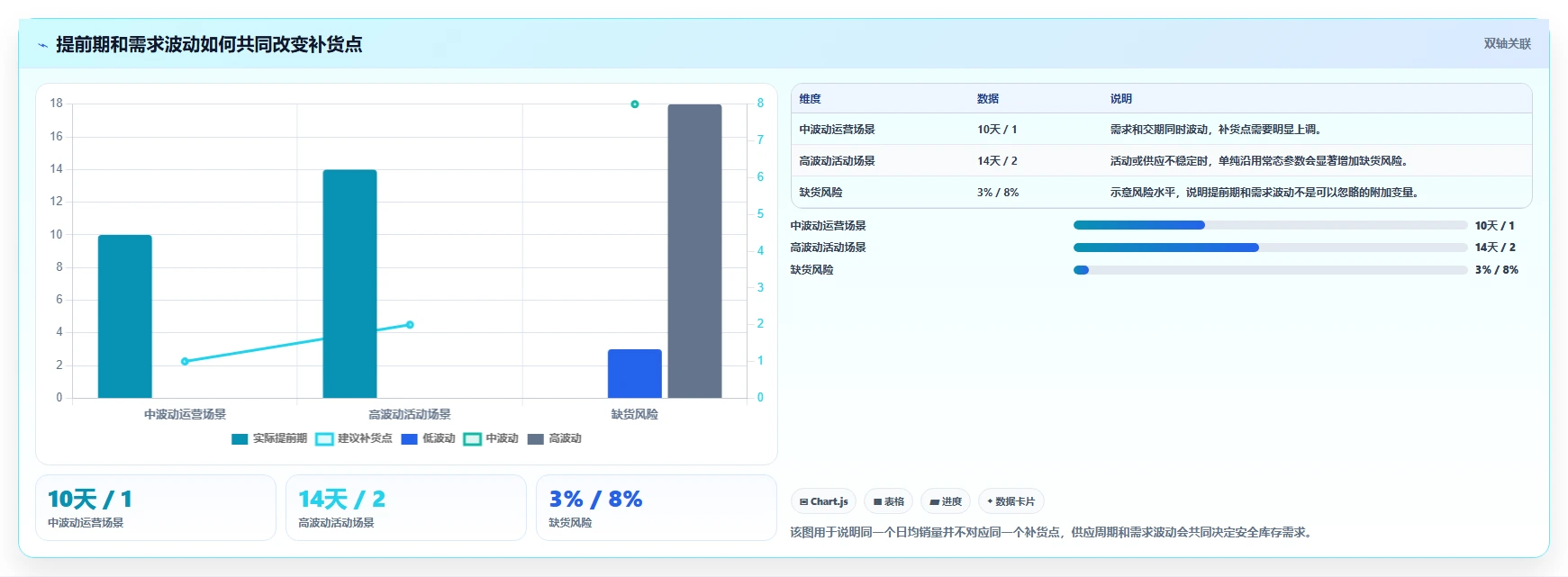Click the 高波动活动场景 teal bar in chart

[349, 284]
